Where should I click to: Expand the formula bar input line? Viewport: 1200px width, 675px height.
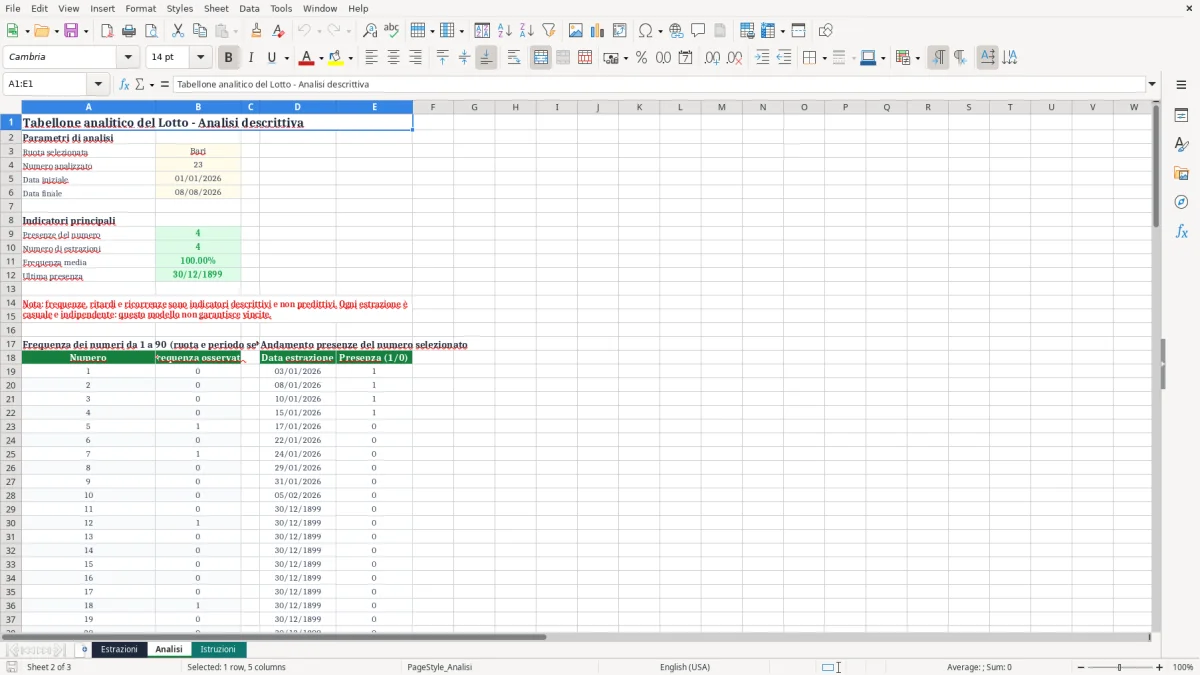1152,85
